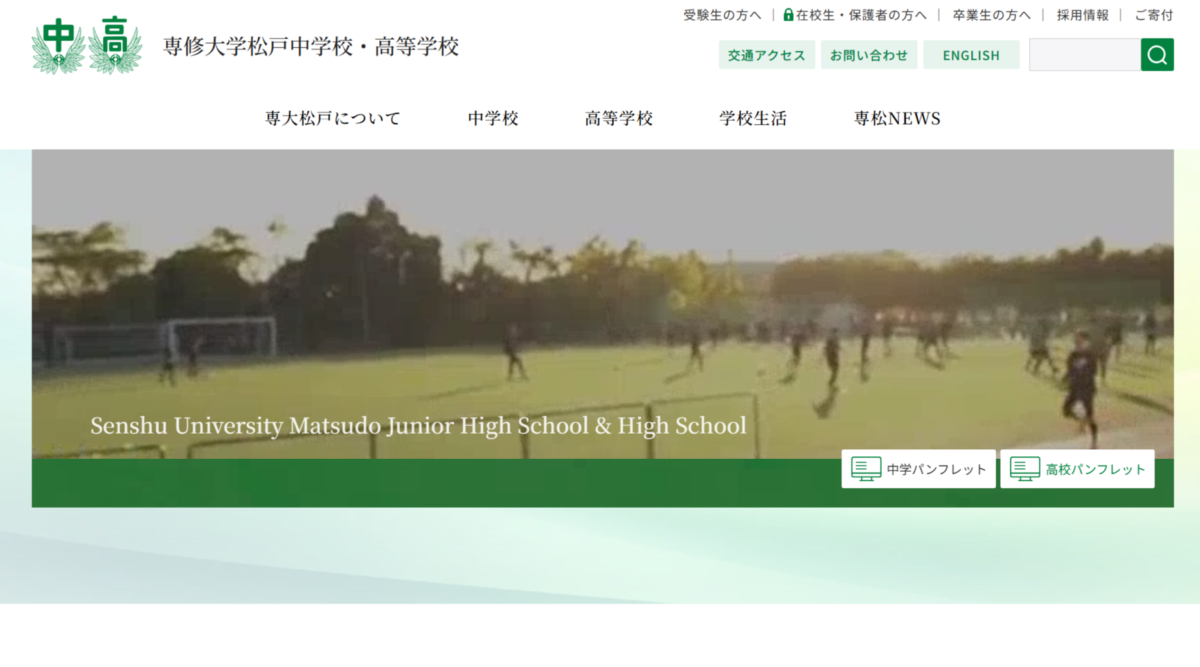The image size is (1200, 667).
Task: Click the monitor icon on 中学パンフレット
Action: point(866,469)
